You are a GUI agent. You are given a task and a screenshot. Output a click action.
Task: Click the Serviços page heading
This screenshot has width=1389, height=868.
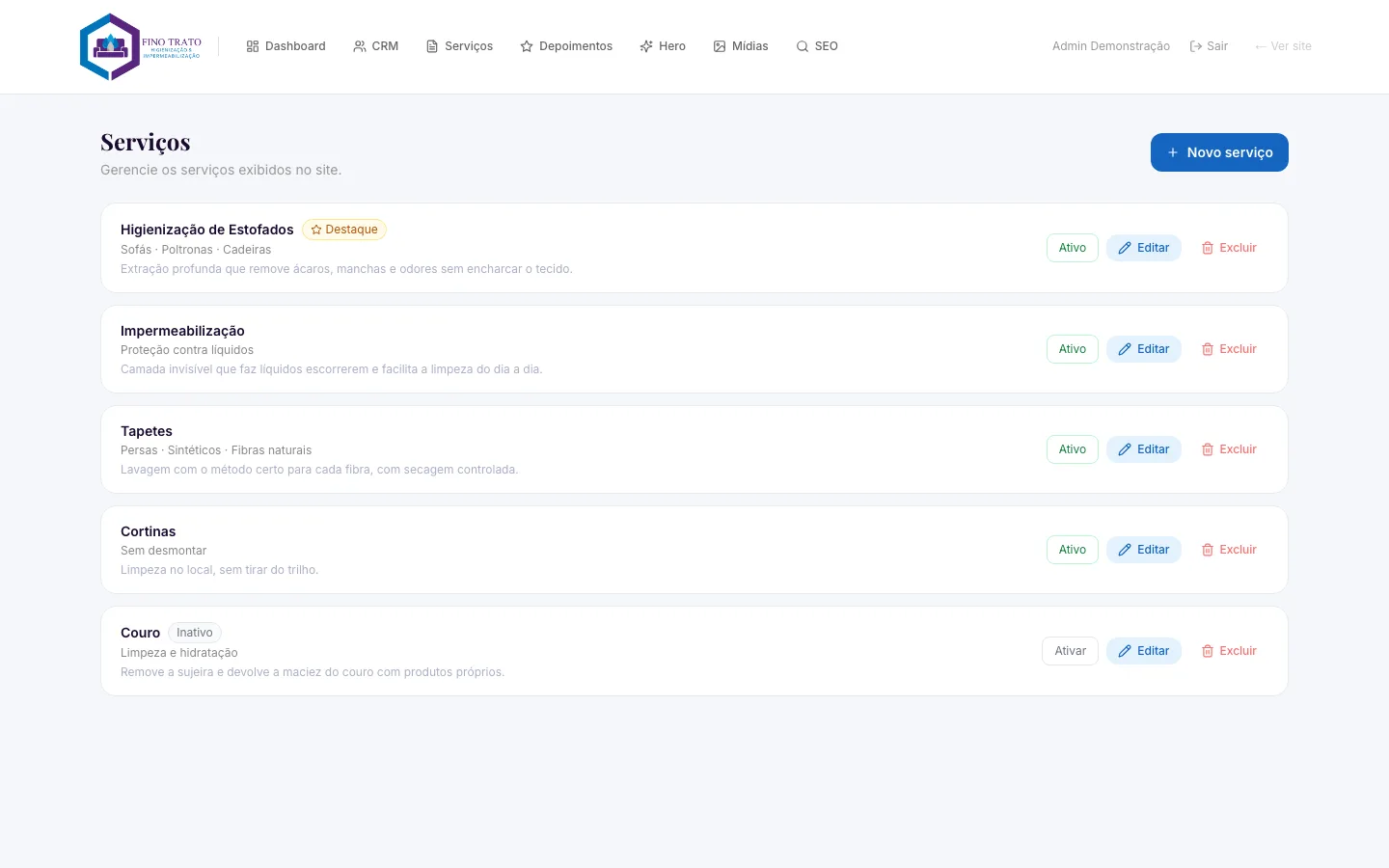[x=146, y=143]
